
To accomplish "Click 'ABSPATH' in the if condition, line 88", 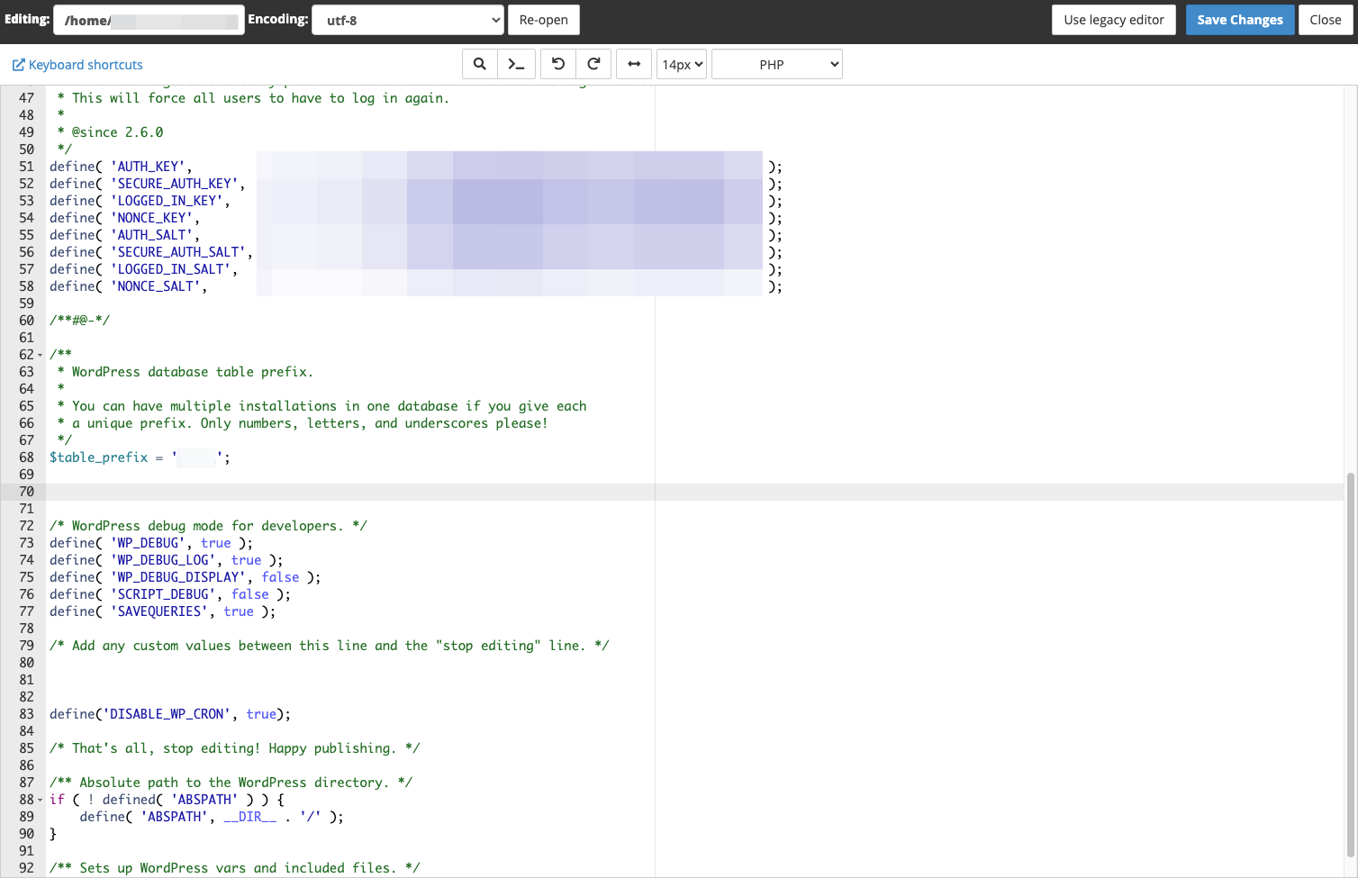I will 204,800.
